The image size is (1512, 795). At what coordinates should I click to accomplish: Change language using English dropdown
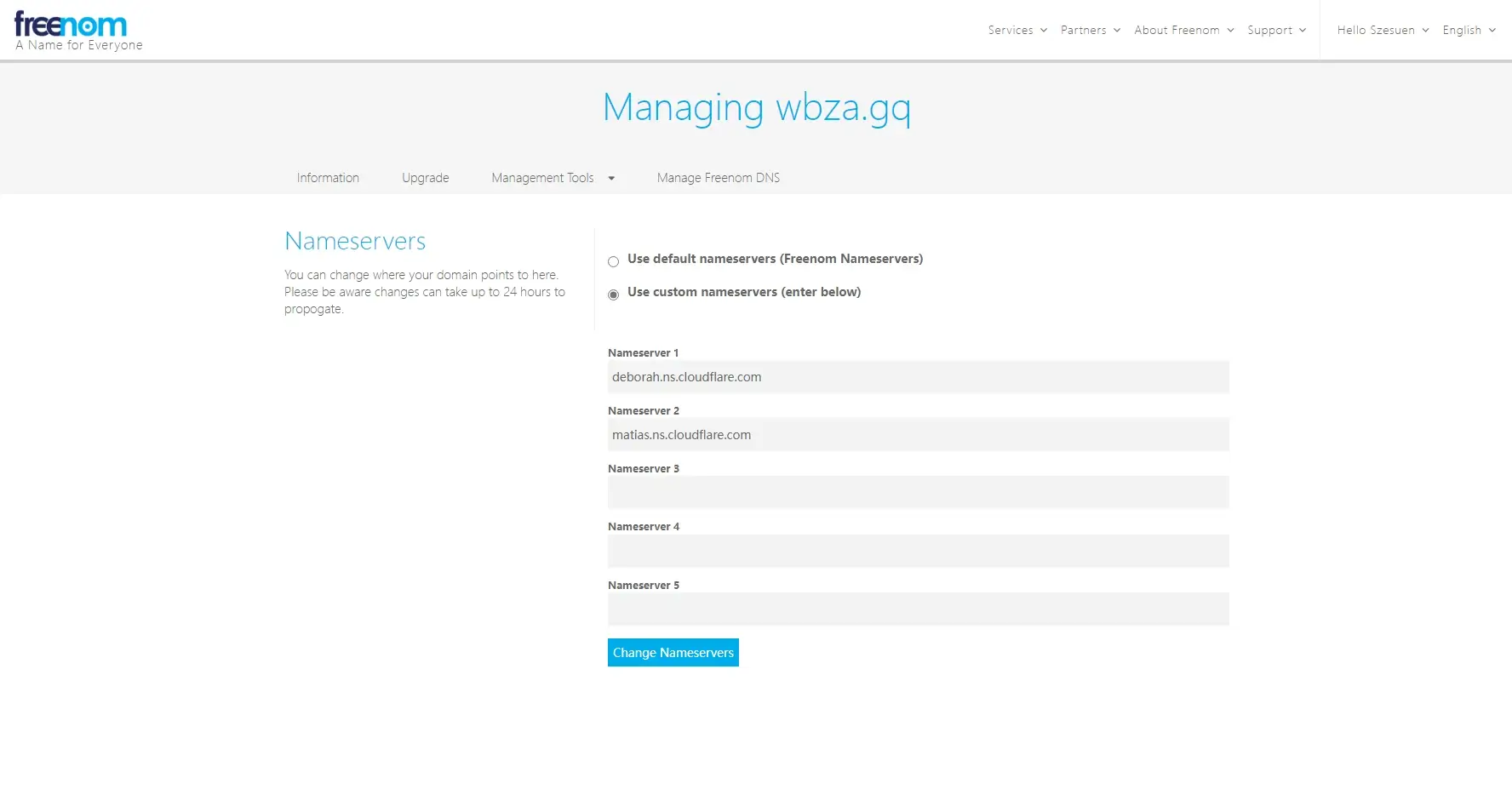click(x=1469, y=31)
